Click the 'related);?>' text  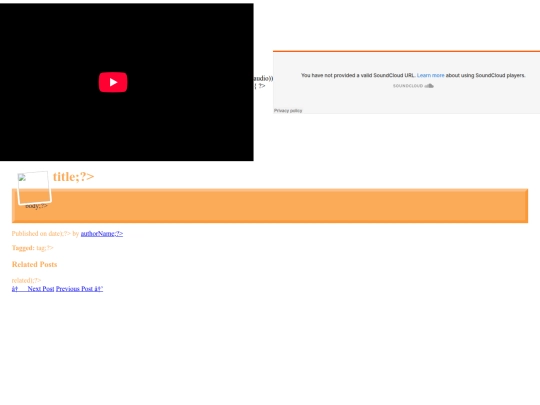(x=26, y=280)
